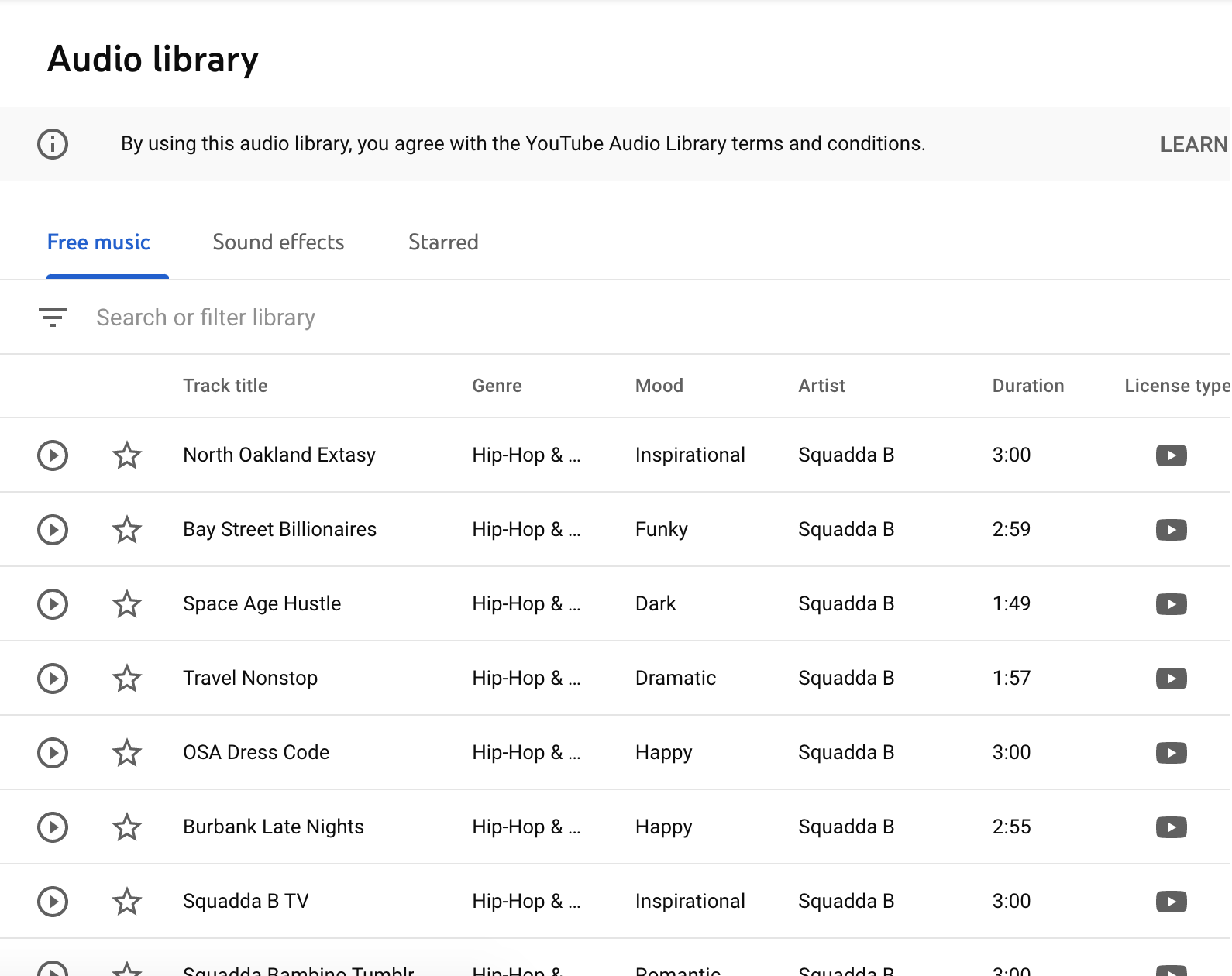The image size is (1232, 976).
Task: Click Squadda B artist in Travel Nonstop row
Action: click(x=846, y=679)
